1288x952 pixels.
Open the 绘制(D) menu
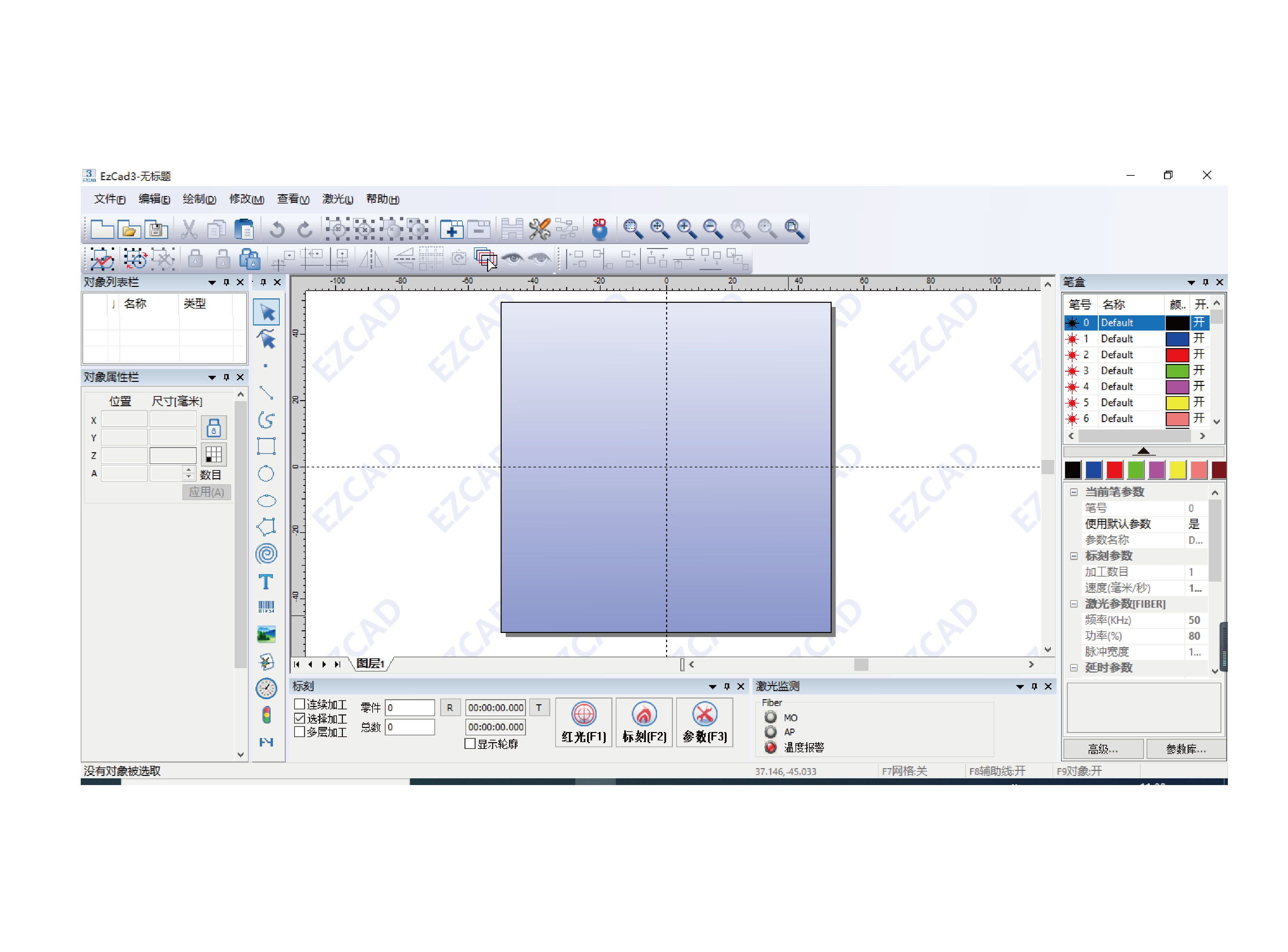199,199
